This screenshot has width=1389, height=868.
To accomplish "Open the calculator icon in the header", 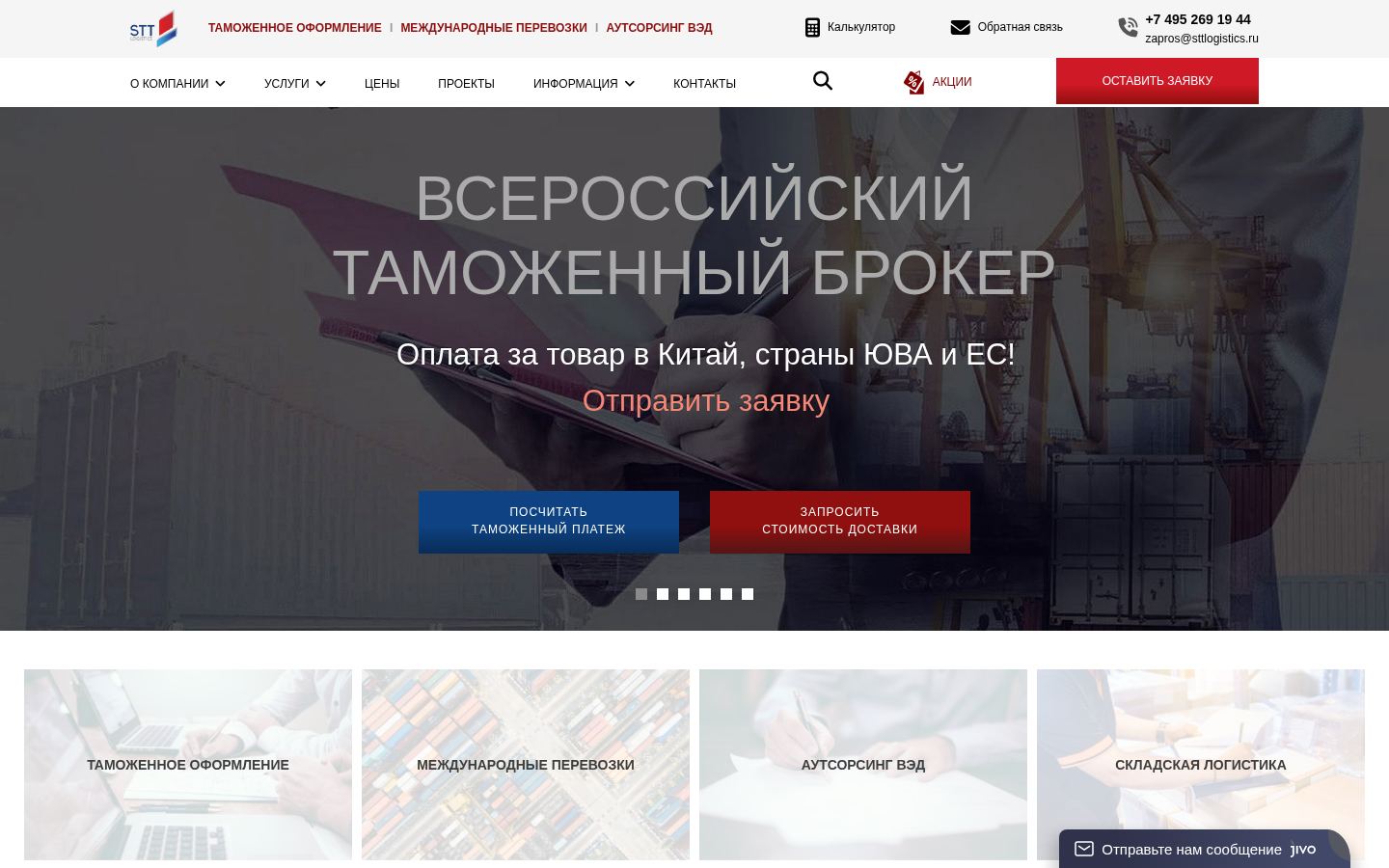I will pyautogui.click(x=812, y=27).
